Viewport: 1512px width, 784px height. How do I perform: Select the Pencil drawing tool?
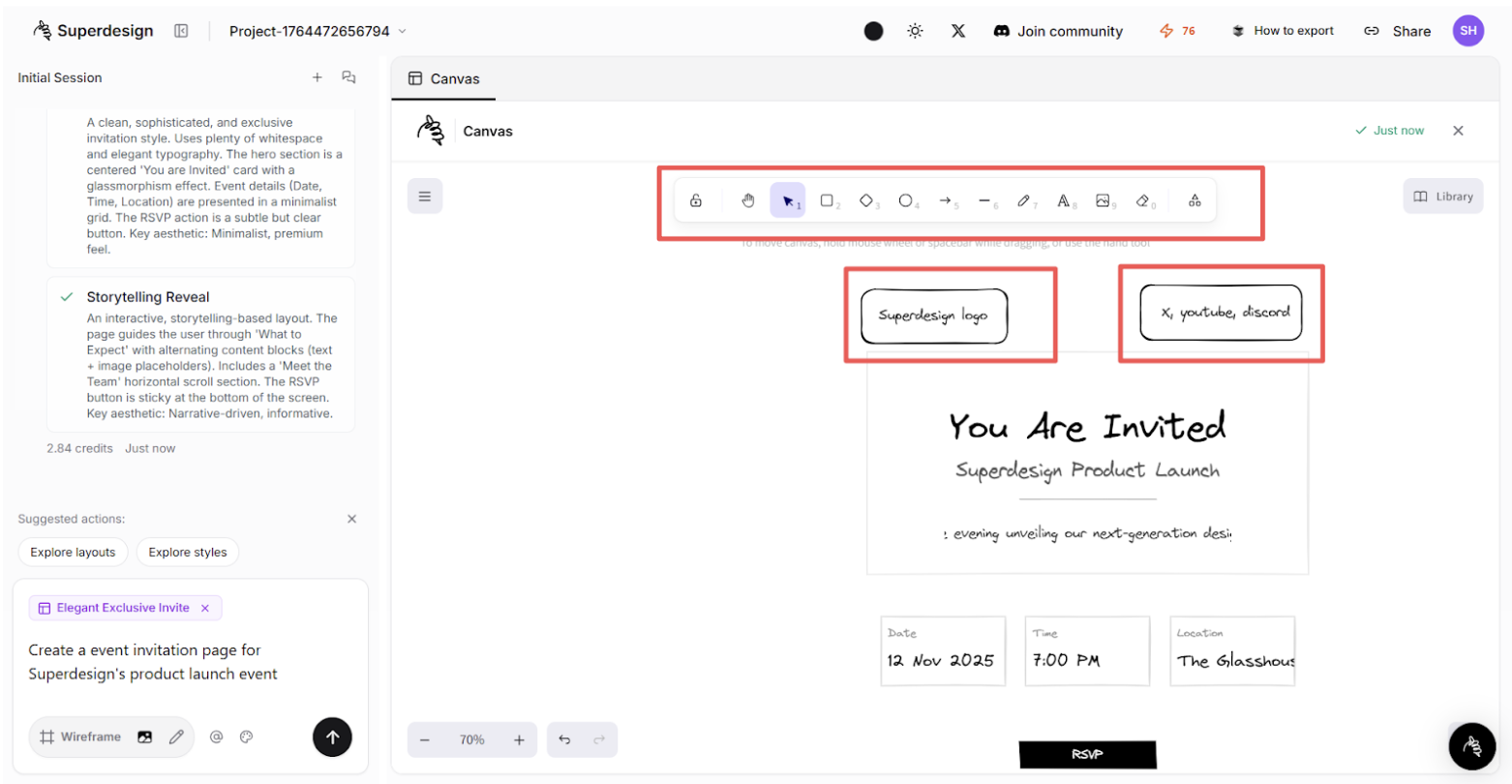pos(1024,200)
